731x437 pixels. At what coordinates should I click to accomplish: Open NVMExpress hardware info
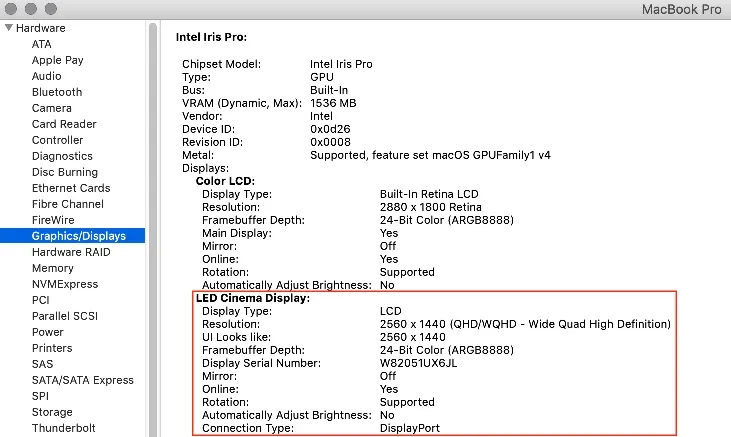[64, 284]
